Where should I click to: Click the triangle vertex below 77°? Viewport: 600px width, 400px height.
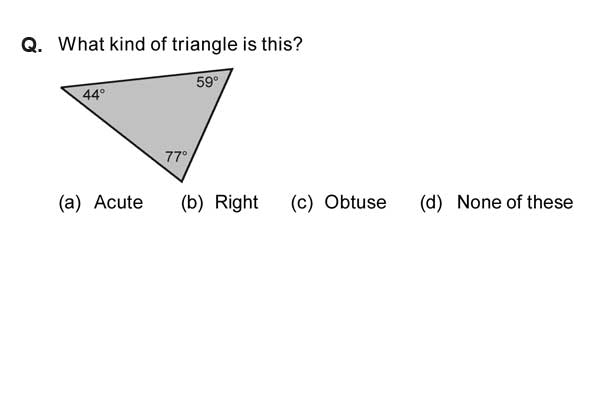tap(182, 181)
